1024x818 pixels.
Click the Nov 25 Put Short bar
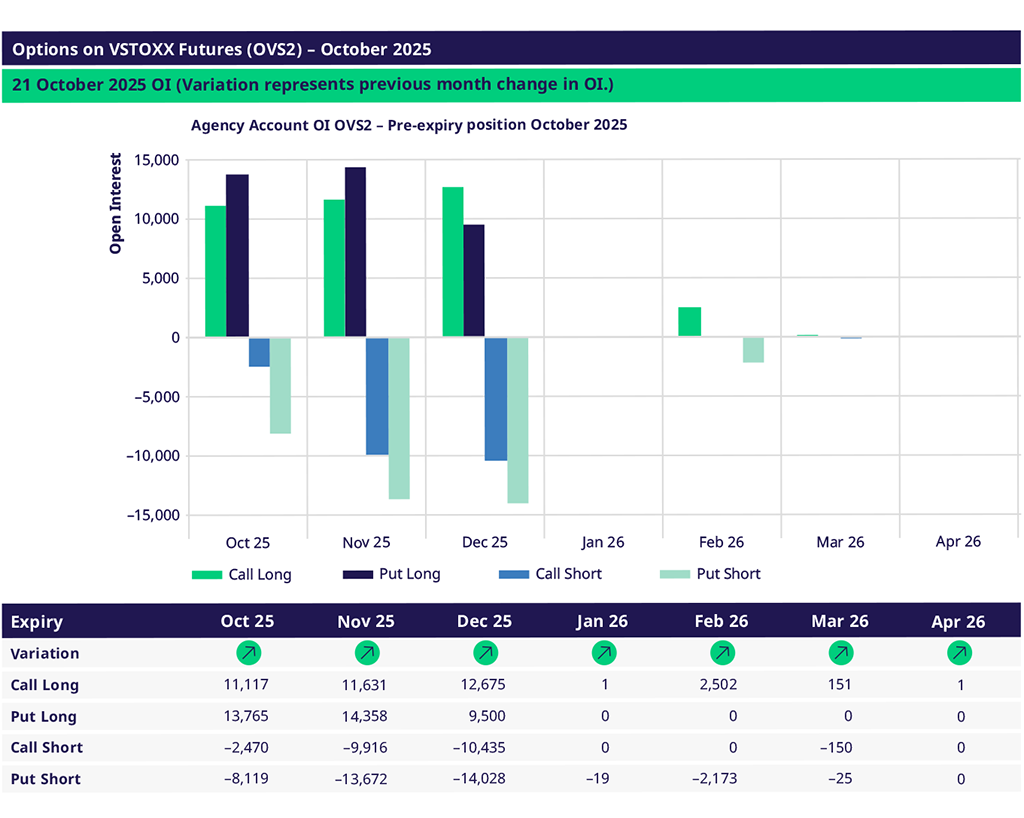(399, 418)
